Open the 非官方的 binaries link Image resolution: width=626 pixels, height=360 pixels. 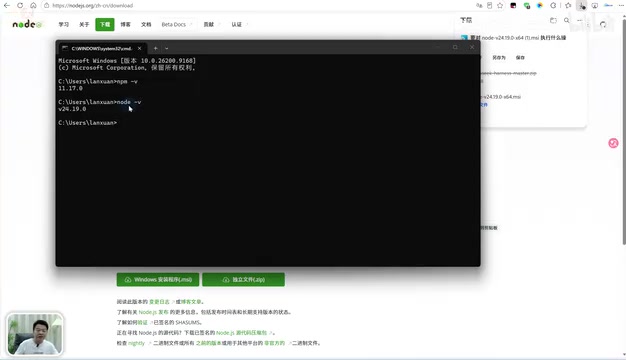pyautogui.click(x=274, y=343)
